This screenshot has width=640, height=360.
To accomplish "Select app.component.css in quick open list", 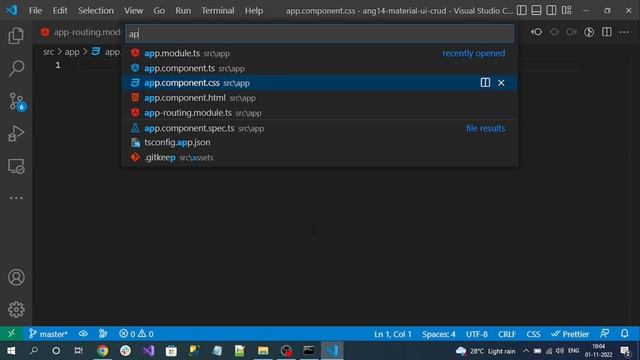I will click(x=320, y=83).
